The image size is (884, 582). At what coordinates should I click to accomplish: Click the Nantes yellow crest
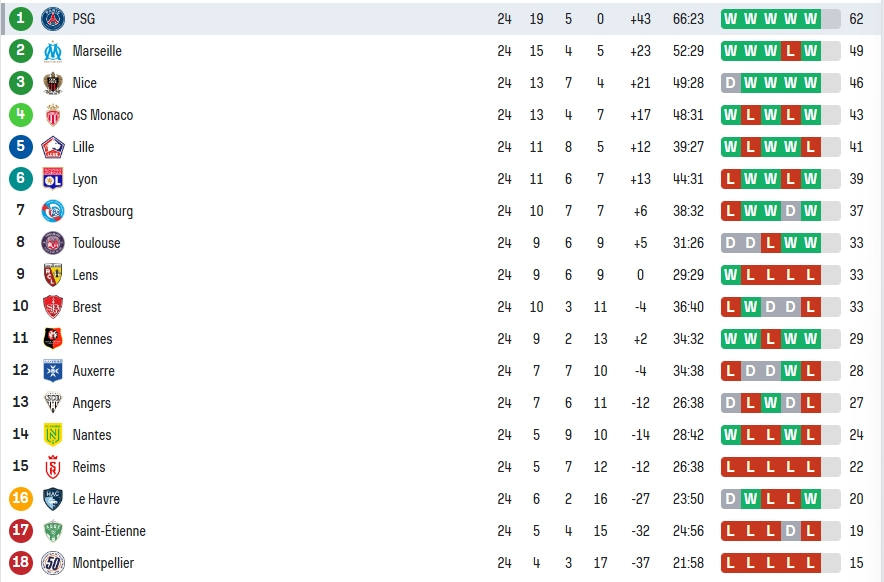click(x=53, y=435)
